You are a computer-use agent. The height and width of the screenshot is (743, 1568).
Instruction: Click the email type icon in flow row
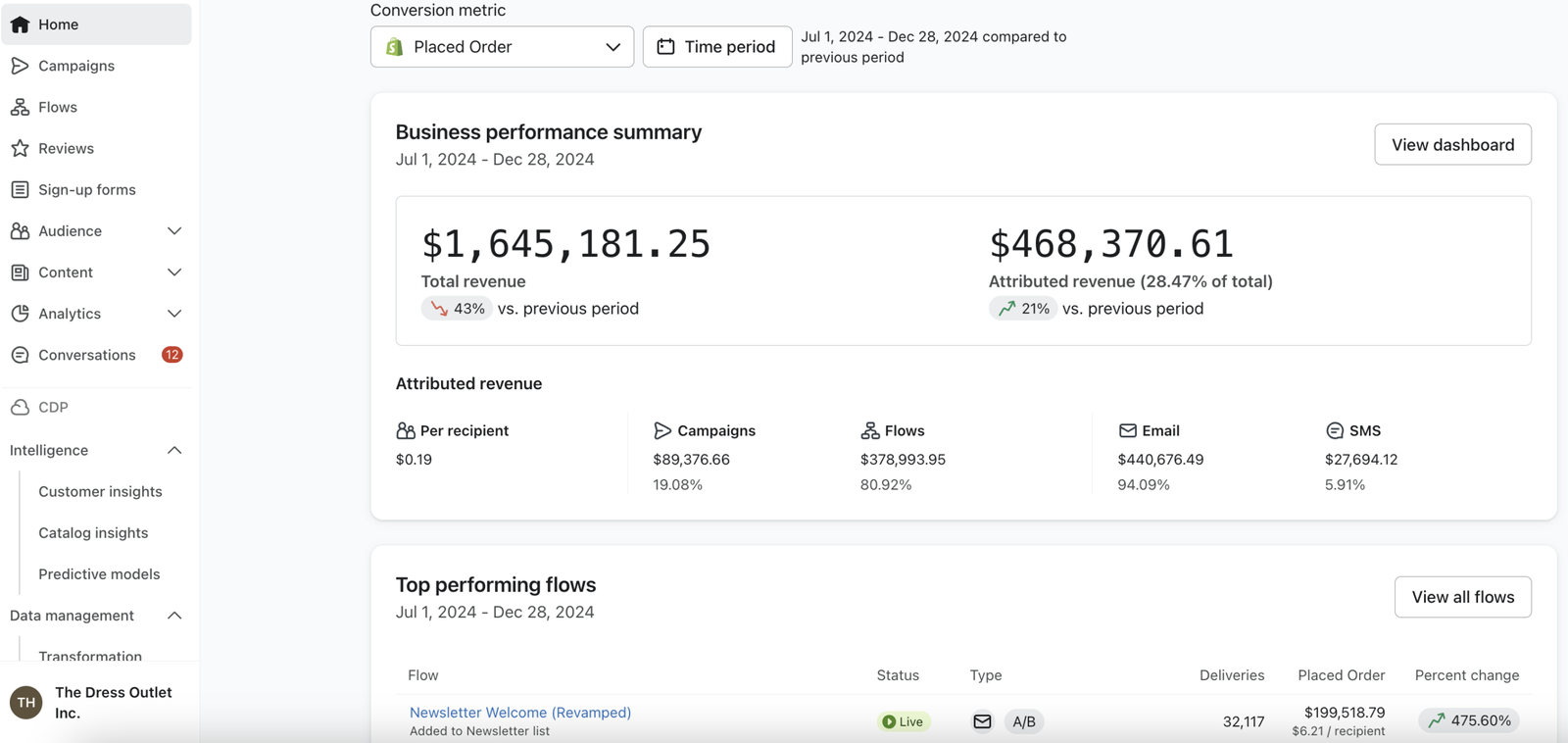coord(982,721)
